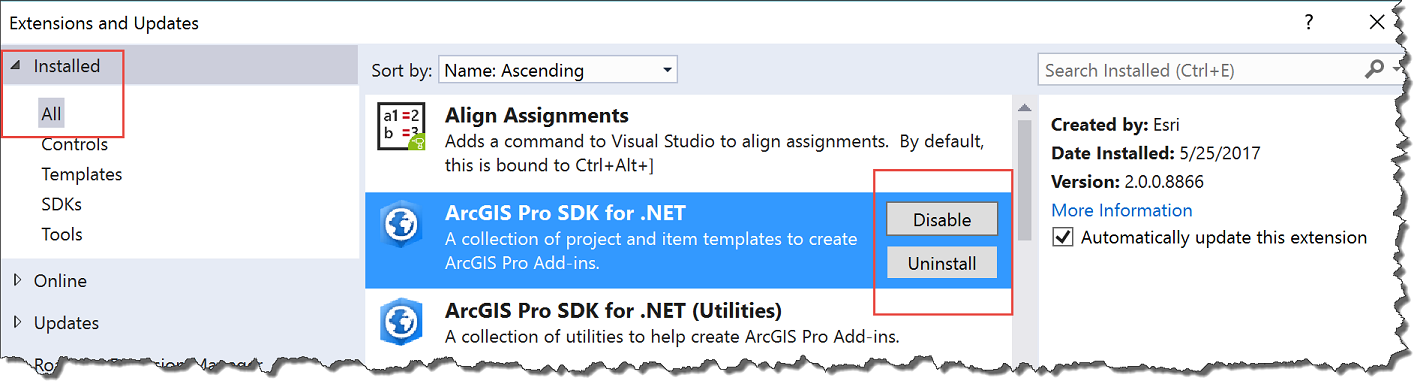Viewport: 1426px width, 390px height.
Task: Select the SDKs category
Action: click(x=61, y=204)
